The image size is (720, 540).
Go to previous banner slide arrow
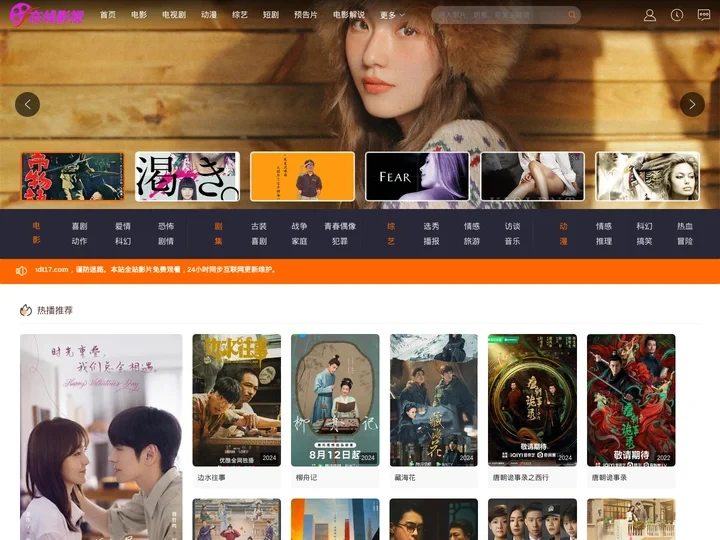[28, 105]
